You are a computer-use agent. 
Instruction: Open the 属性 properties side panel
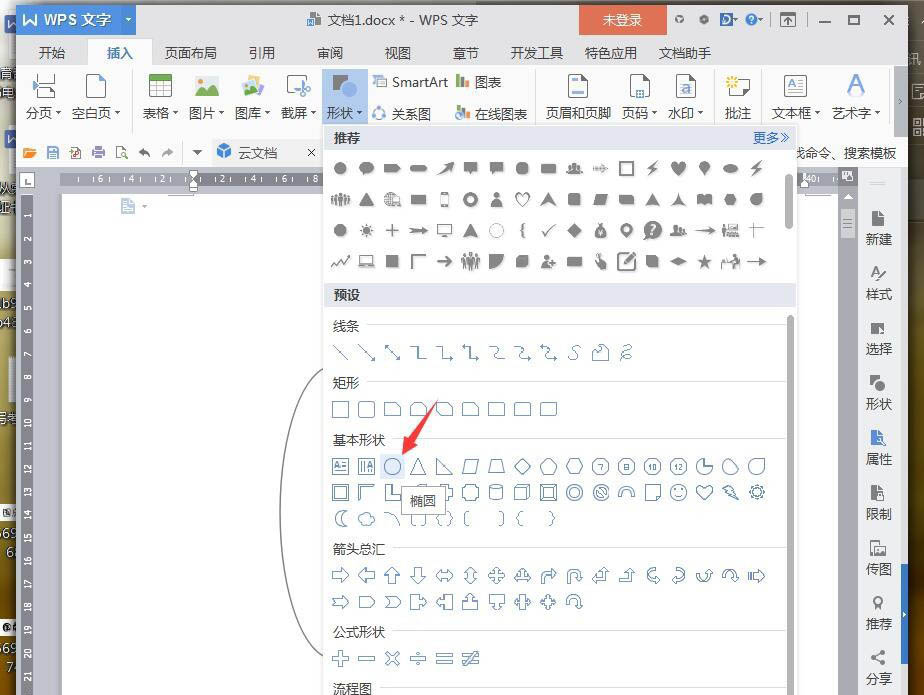point(878,448)
